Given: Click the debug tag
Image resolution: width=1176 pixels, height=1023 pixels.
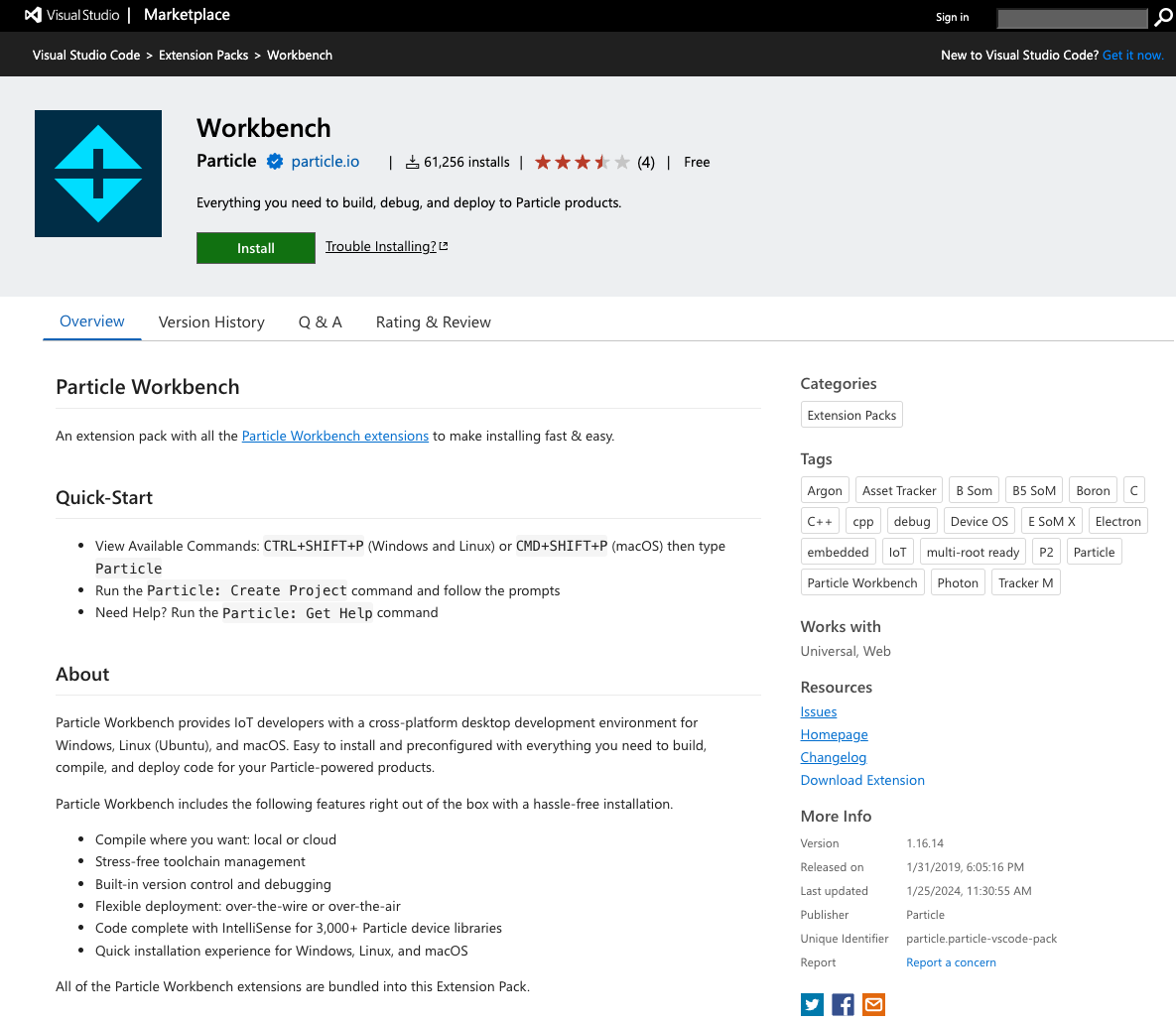Looking at the screenshot, I should point(911,521).
